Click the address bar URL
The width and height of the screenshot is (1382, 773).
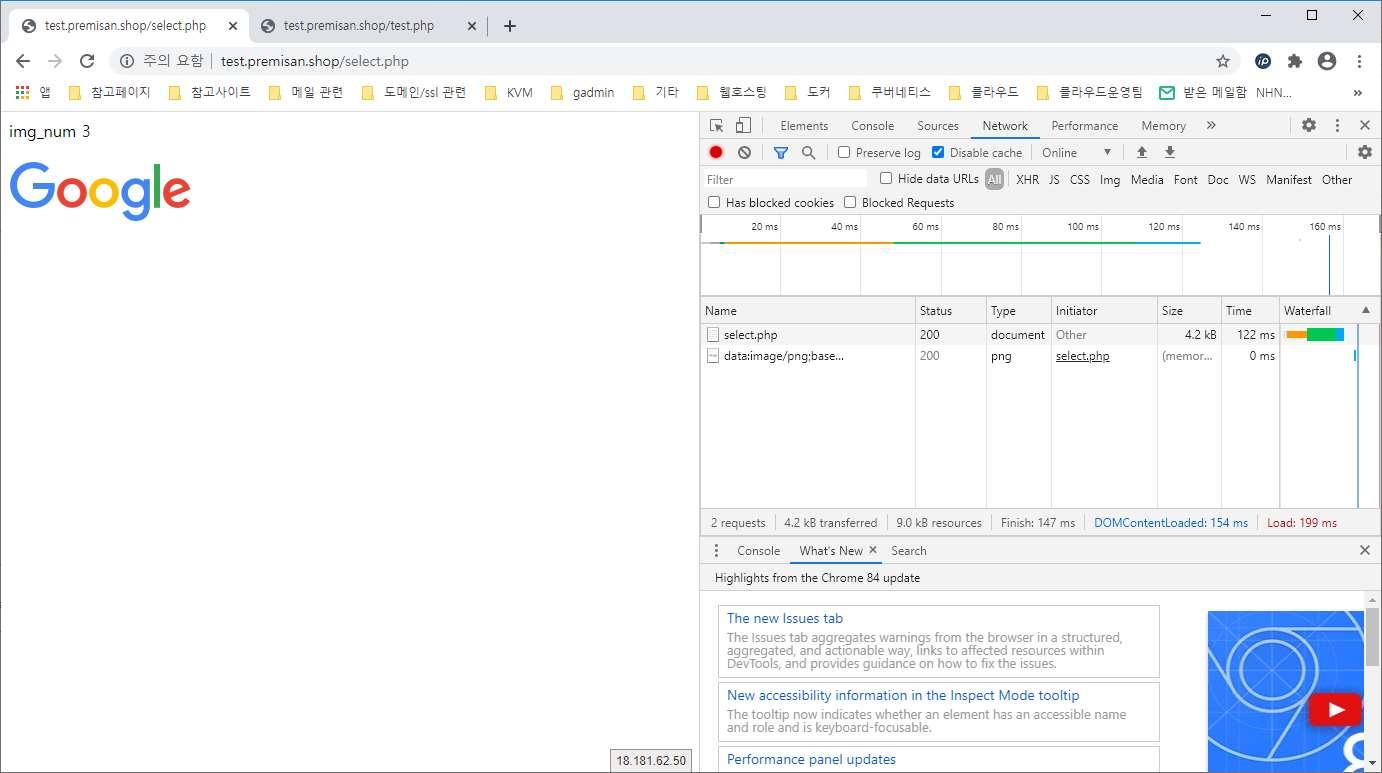point(315,61)
